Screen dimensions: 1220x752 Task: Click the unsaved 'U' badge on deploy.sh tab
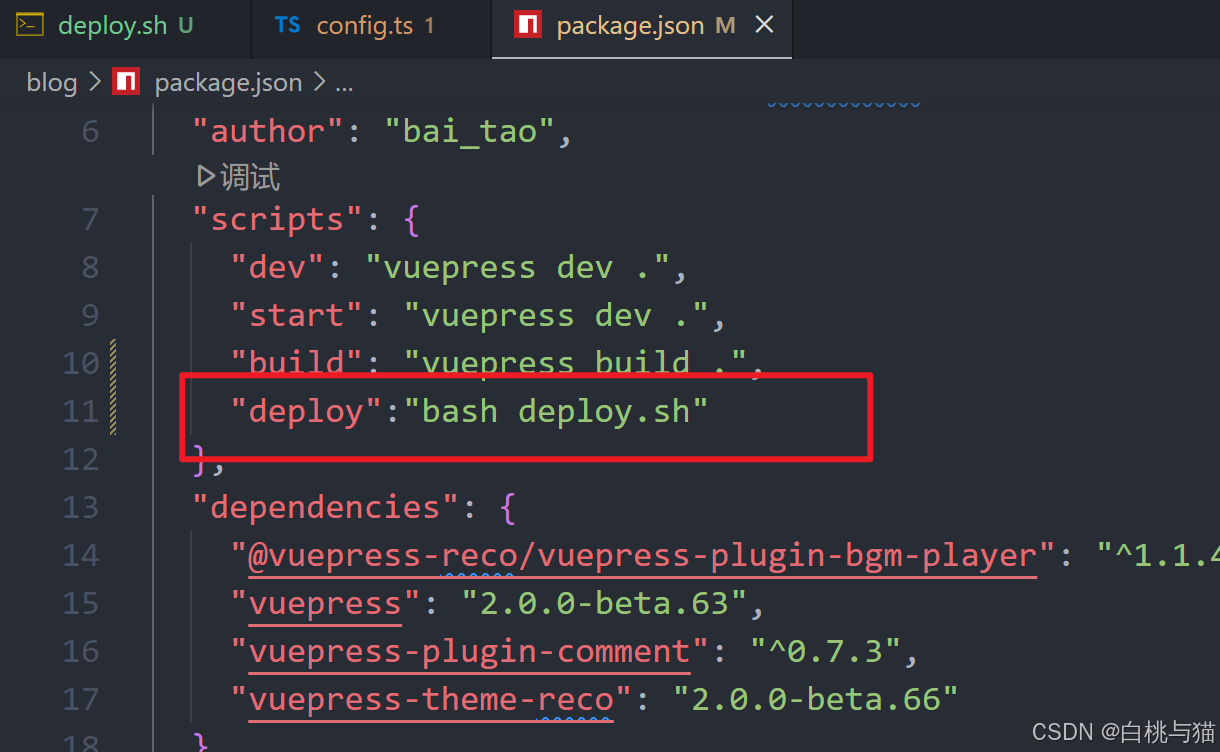(185, 25)
